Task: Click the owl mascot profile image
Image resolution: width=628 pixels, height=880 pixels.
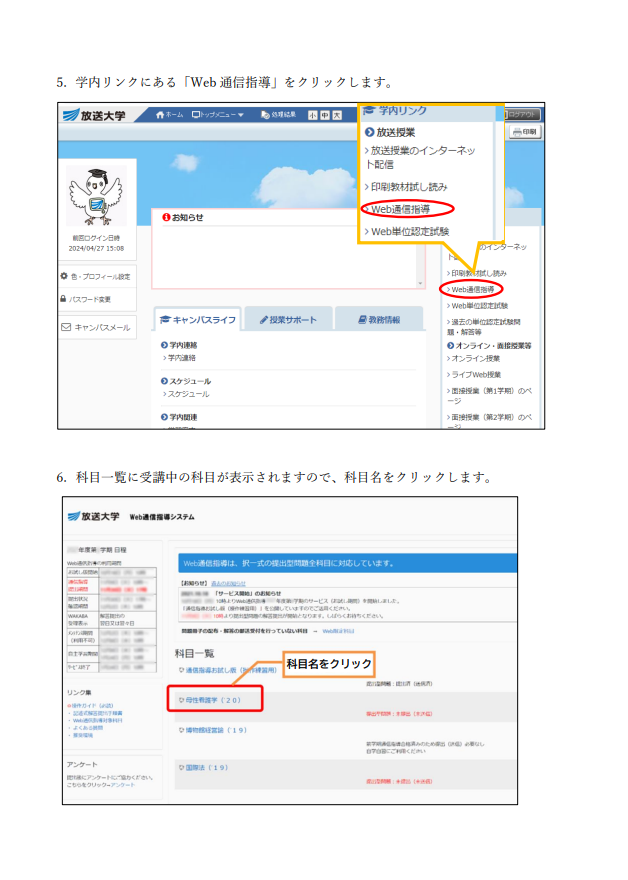Action: click(x=96, y=196)
